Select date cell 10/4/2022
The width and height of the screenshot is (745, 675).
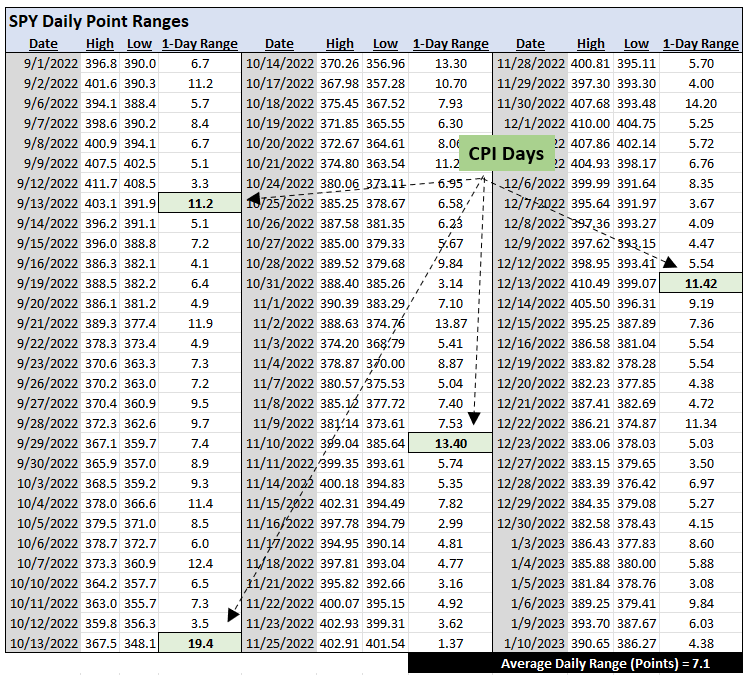point(44,504)
